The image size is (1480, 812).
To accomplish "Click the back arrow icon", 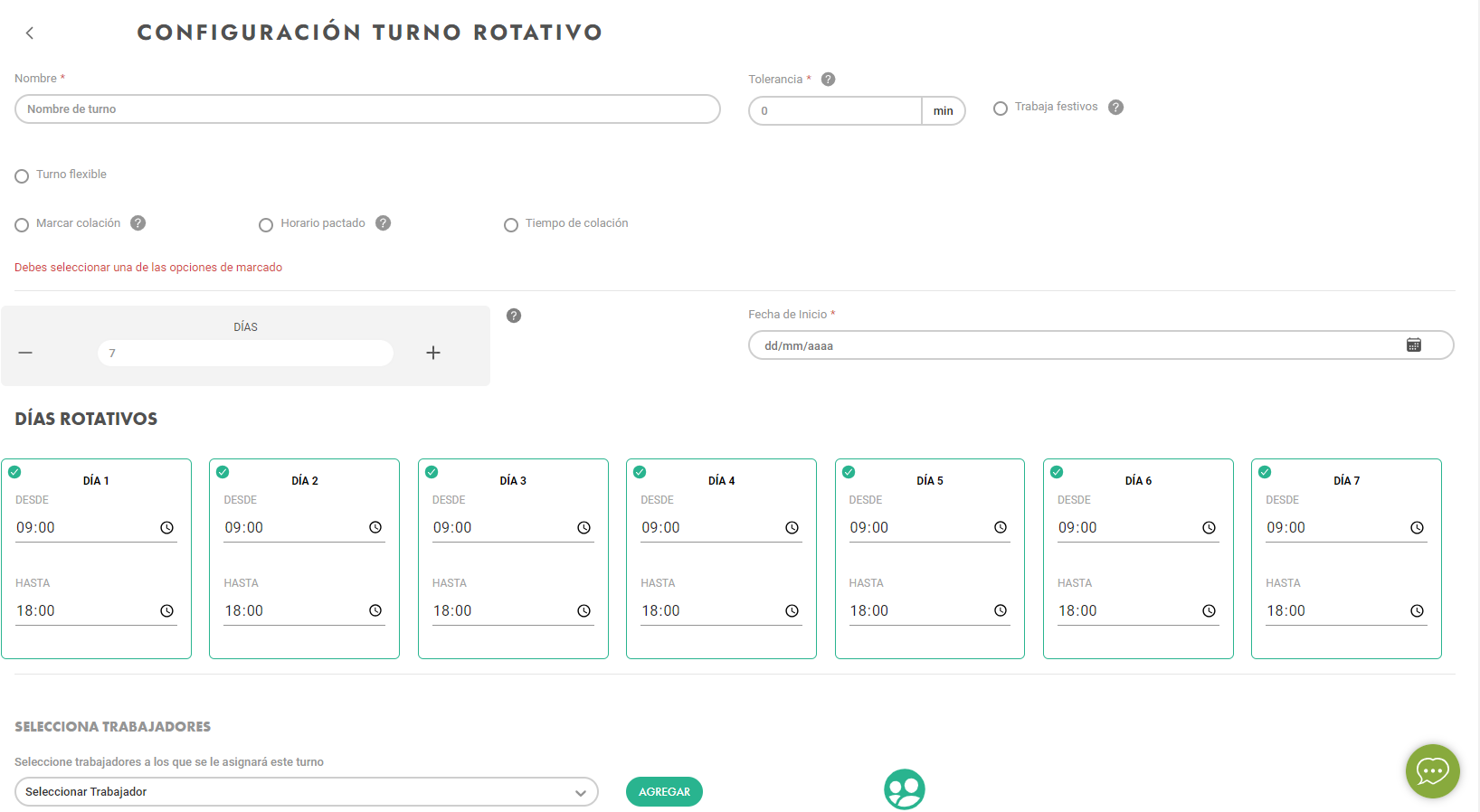I will click(30, 33).
